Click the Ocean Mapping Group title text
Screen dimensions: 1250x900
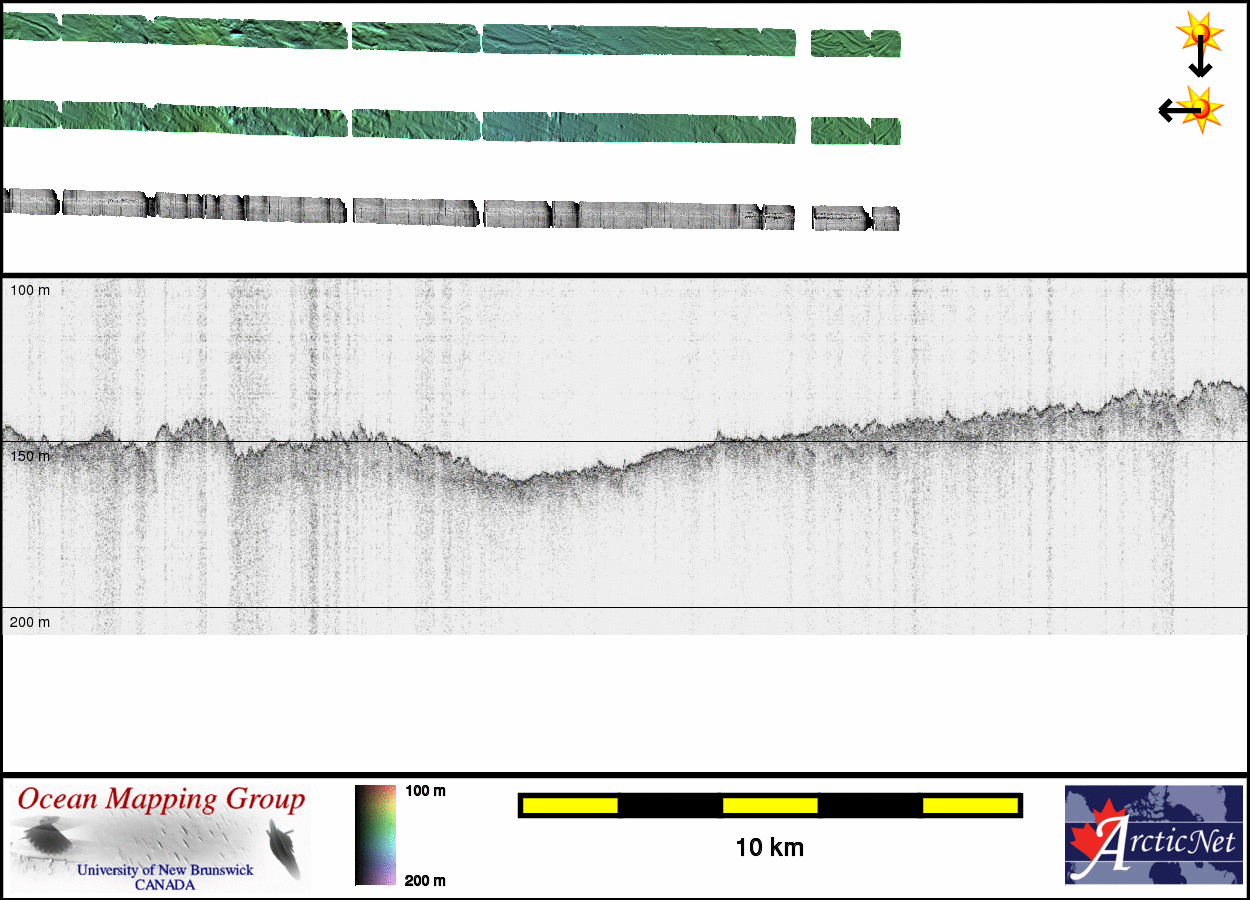tap(160, 800)
